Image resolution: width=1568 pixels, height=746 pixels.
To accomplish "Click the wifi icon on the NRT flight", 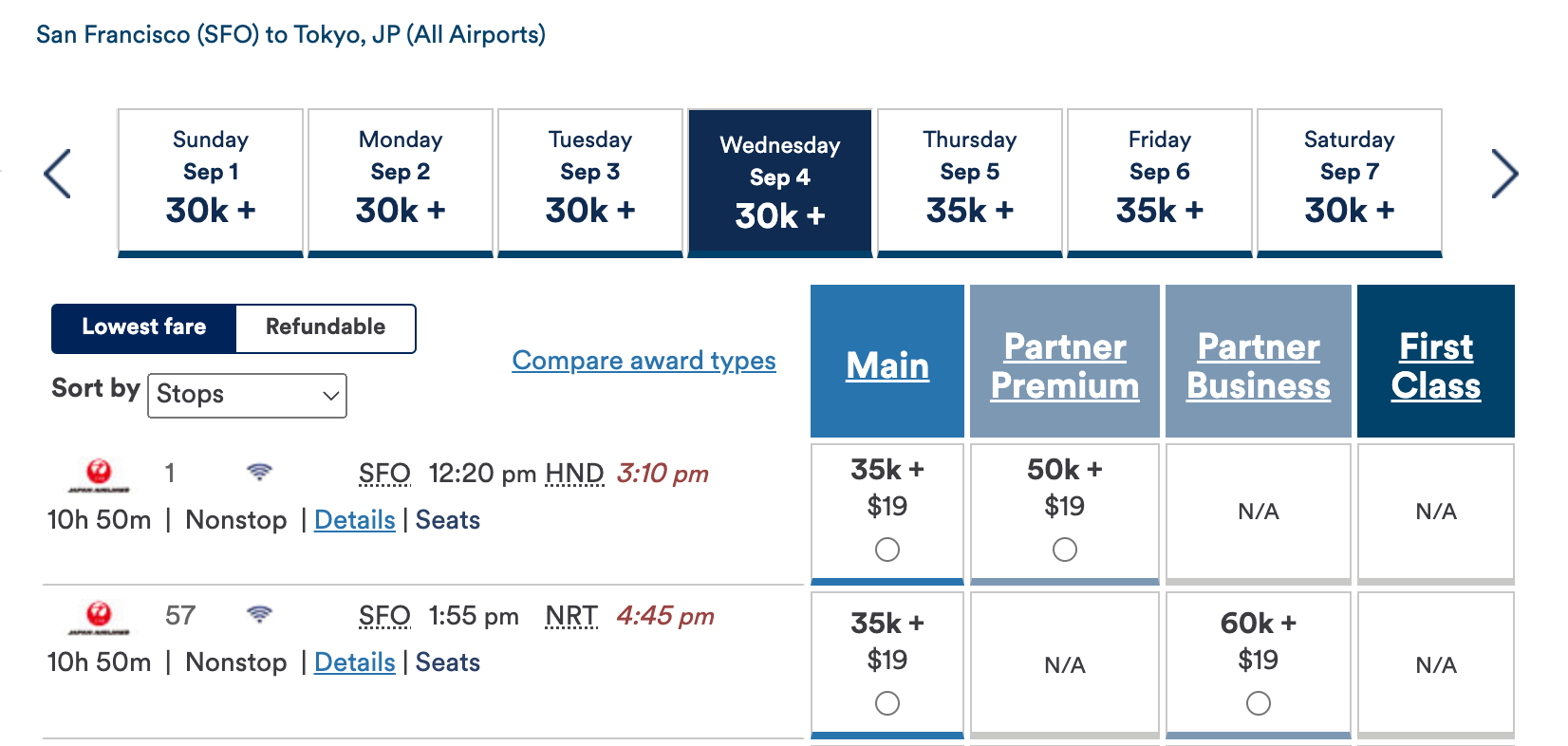I will pos(258,615).
